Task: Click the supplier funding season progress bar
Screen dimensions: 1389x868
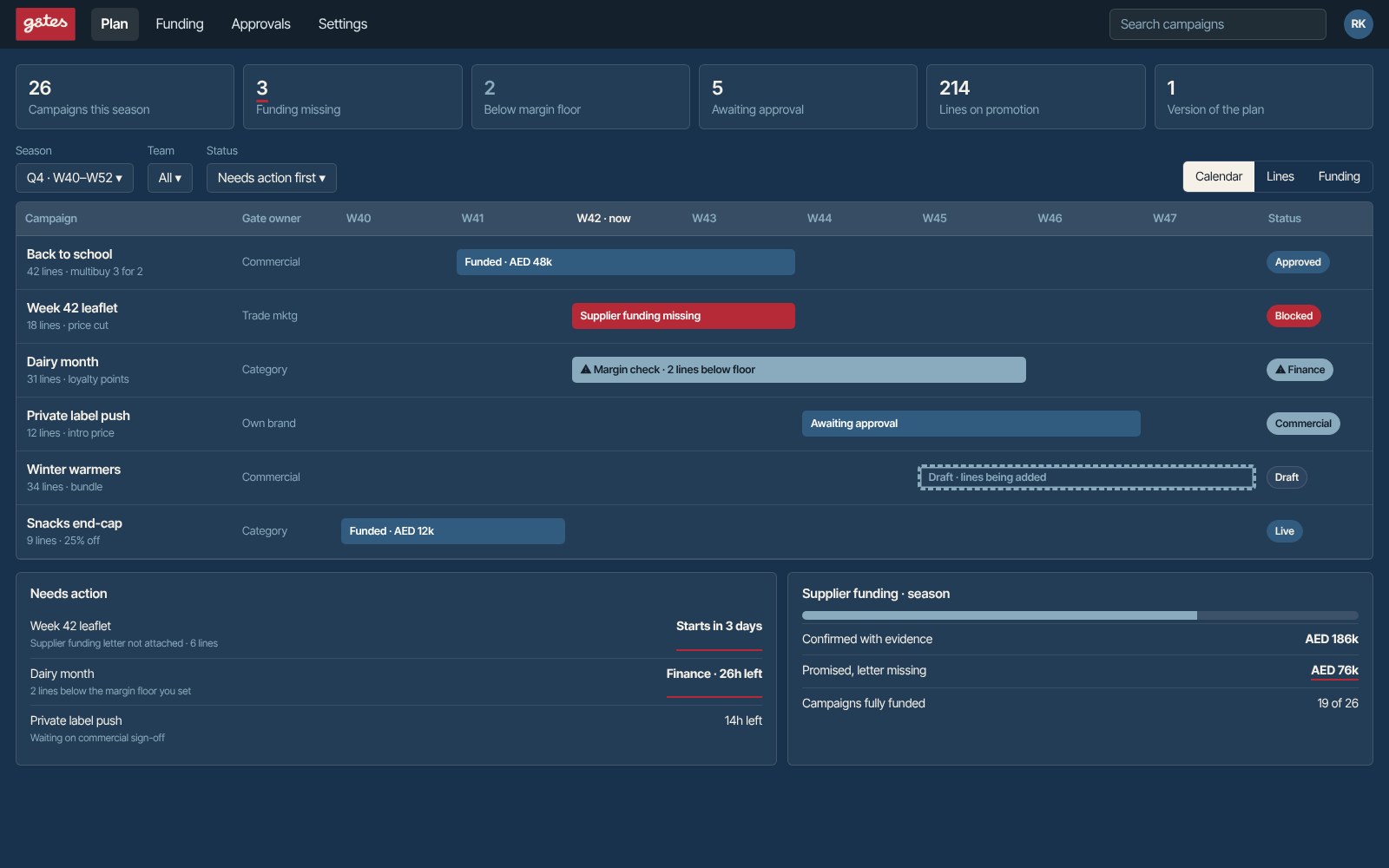Action: 1080,615
